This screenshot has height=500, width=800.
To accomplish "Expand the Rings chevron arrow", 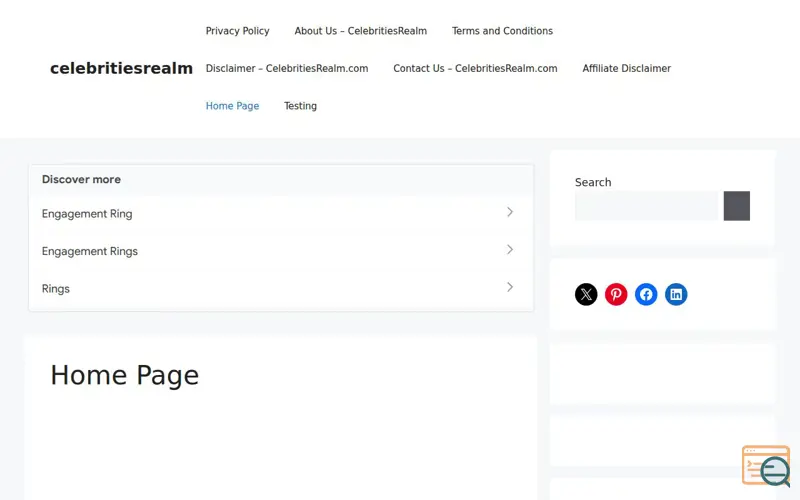I will pos(510,287).
